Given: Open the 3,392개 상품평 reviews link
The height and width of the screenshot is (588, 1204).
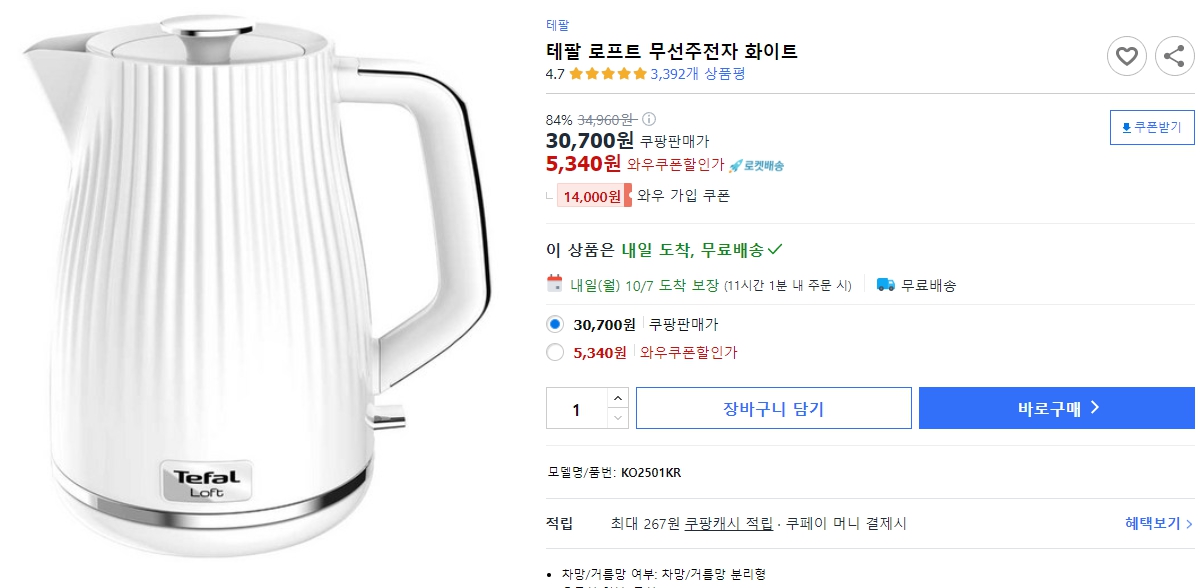Looking at the screenshot, I should tap(695, 73).
